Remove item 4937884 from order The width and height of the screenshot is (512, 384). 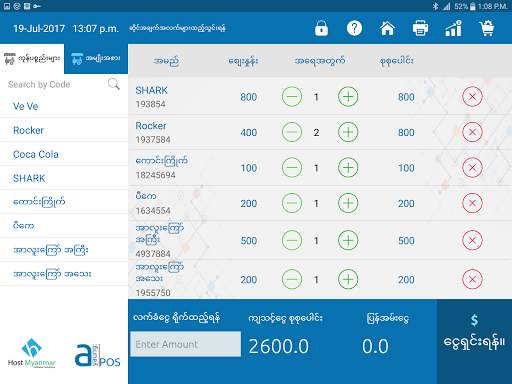pos(472,240)
